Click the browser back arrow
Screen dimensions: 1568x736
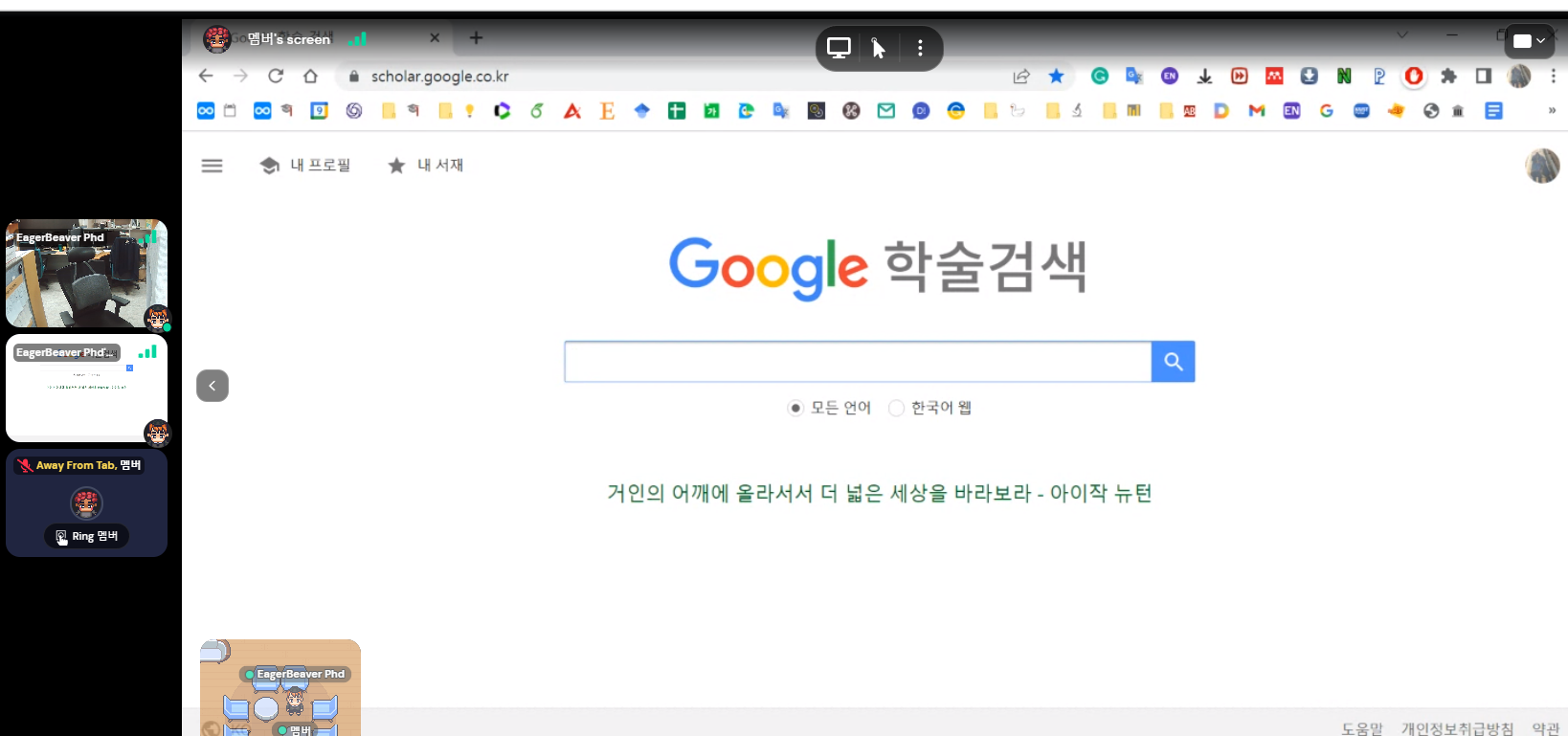pyautogui.click(x=206, y=76)
